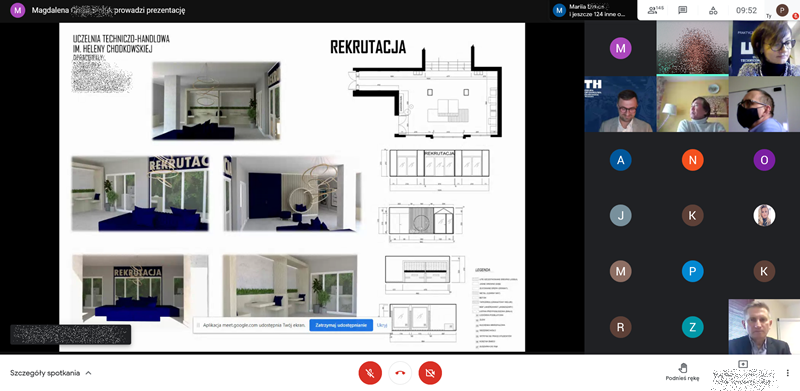Image resolution: width=800 pixels, height=391 pixels.
Task: Expand Szczegóły spotkania details chevron
Action: click(88, 373)
